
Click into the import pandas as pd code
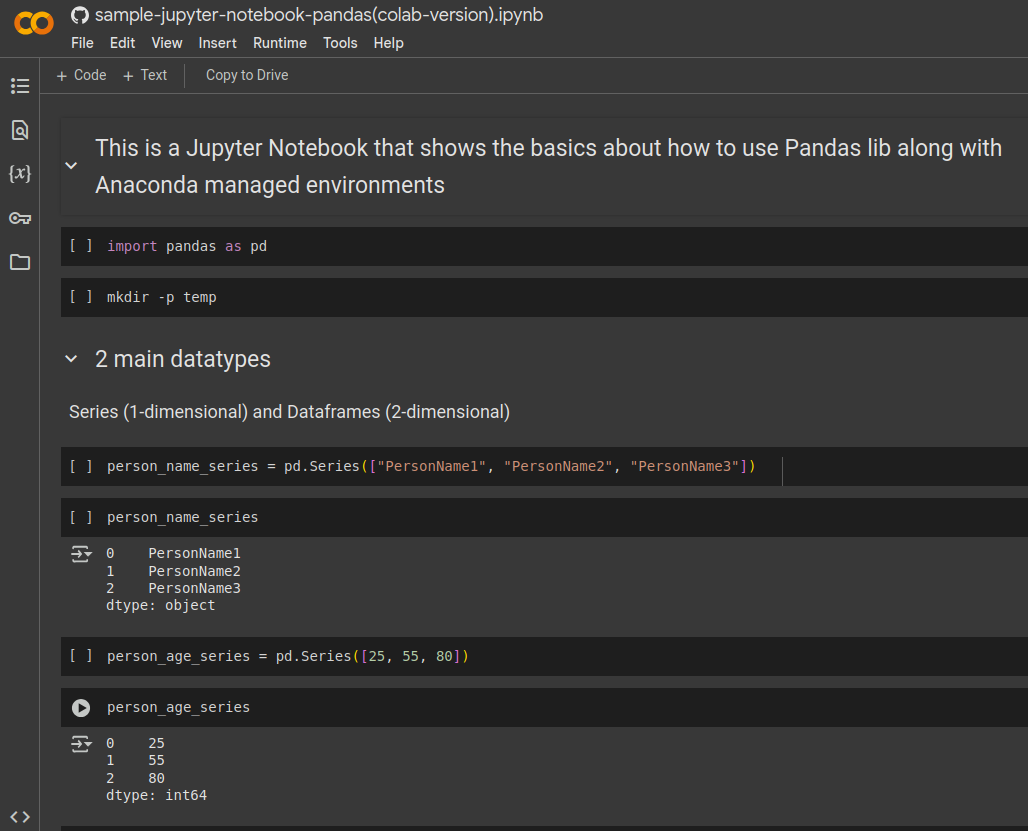(x=187, y=246)
